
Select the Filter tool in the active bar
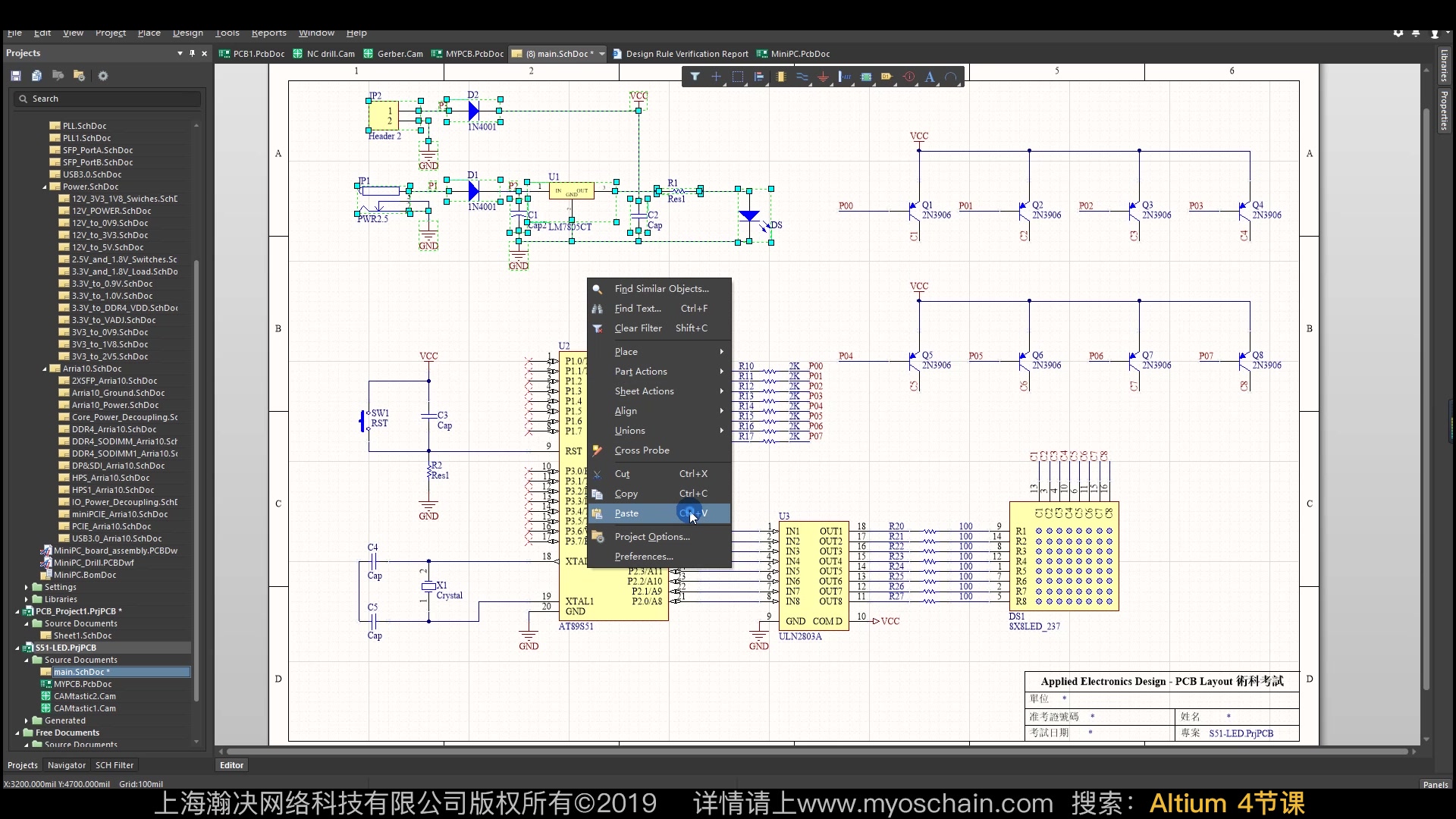pos(695,76)
